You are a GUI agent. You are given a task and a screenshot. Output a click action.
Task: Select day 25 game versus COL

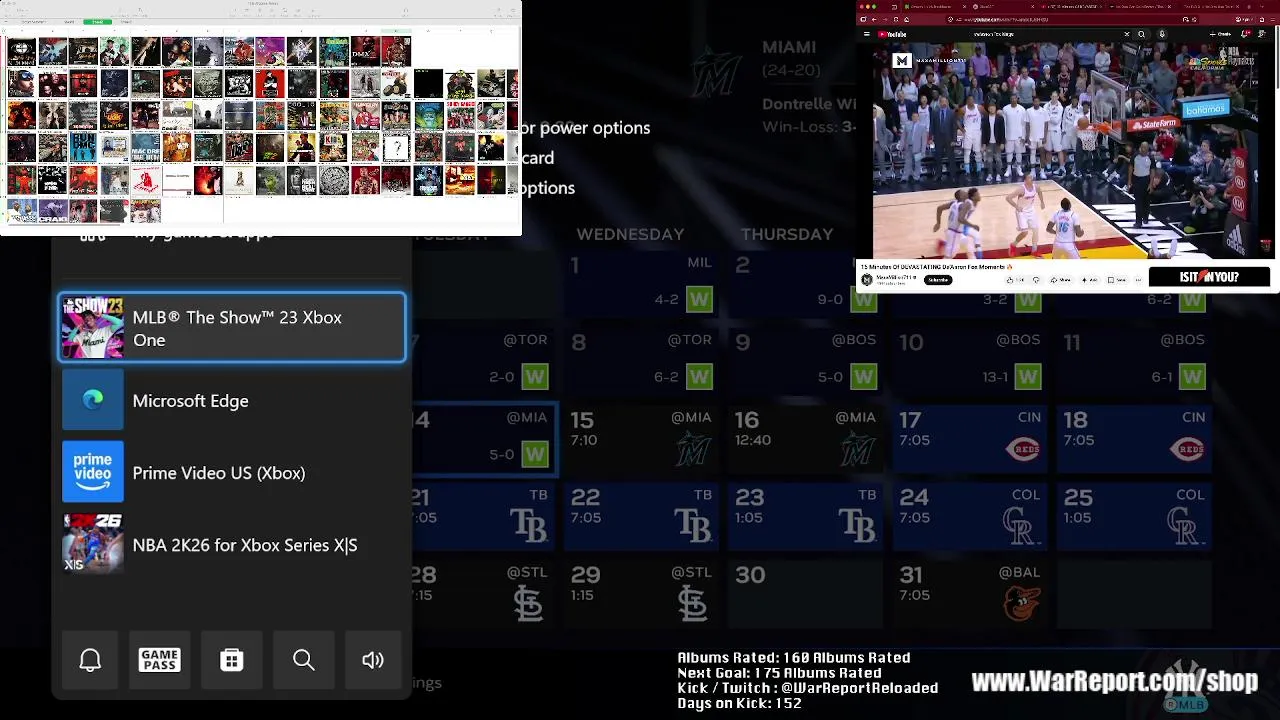[1133, 516]
